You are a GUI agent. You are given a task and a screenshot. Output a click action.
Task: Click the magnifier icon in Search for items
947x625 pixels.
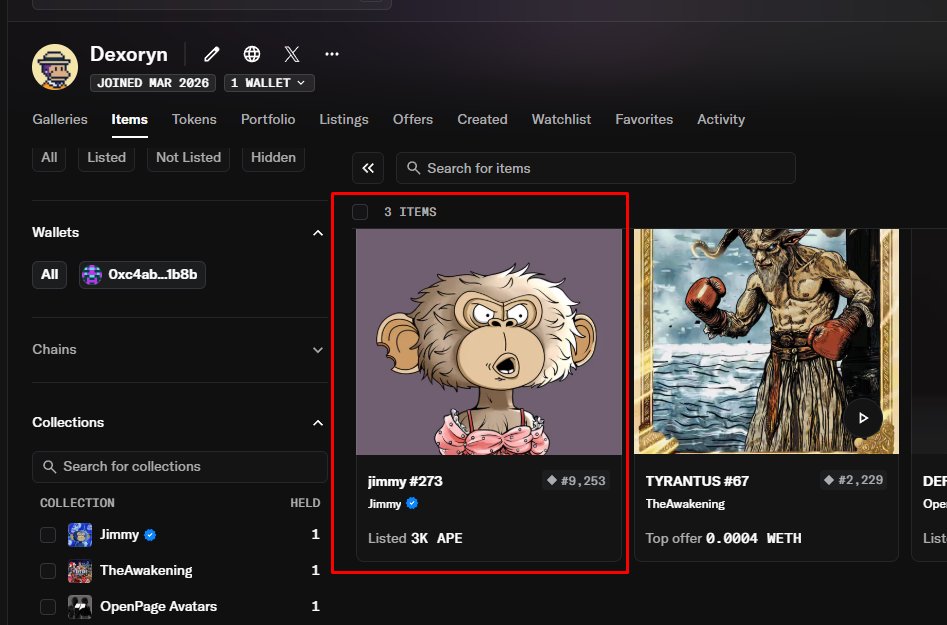tap(414, 168)
